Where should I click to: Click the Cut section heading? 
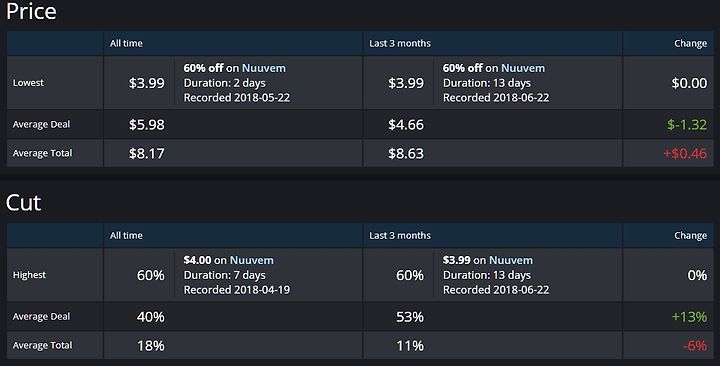click(x=23, y=203)
